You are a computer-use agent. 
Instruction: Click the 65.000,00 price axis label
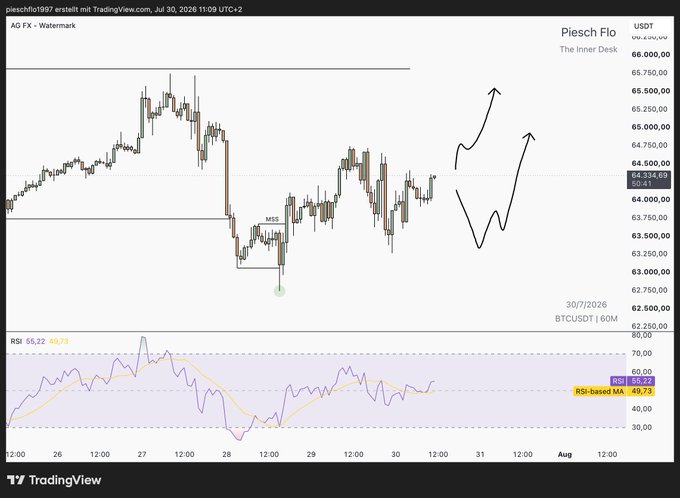point(651,127)
